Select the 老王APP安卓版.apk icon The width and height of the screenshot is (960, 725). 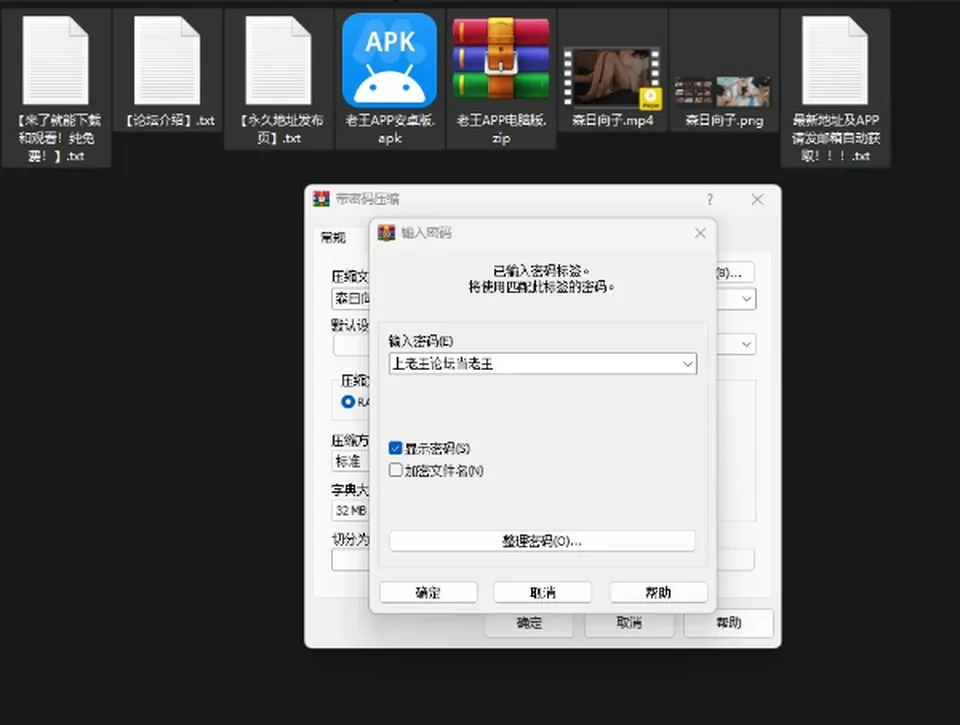click(x=389, y=61)
